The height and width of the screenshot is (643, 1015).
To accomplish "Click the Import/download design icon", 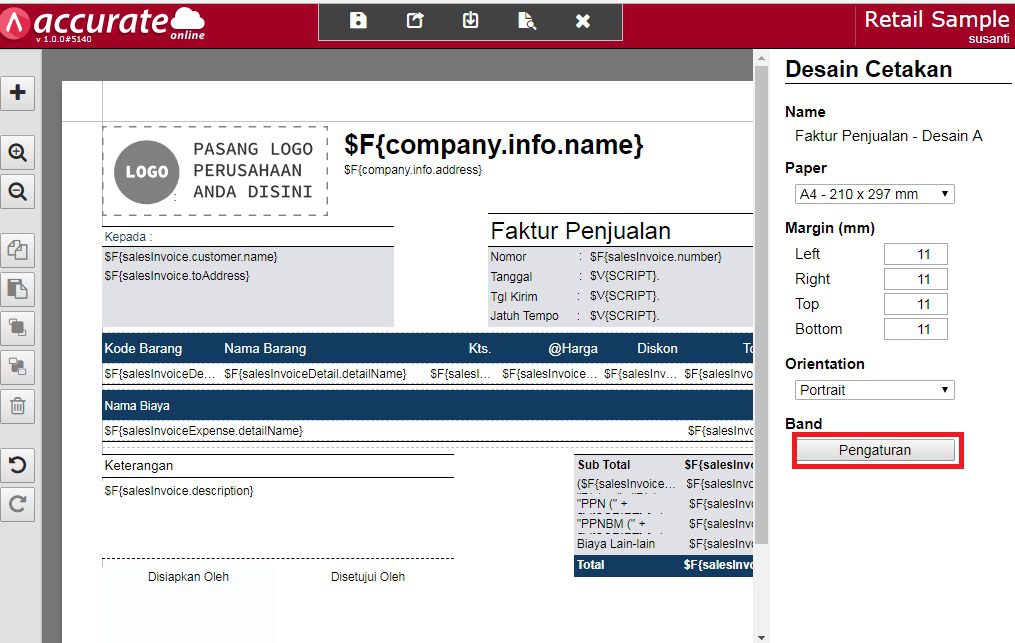I will (470, 20).
